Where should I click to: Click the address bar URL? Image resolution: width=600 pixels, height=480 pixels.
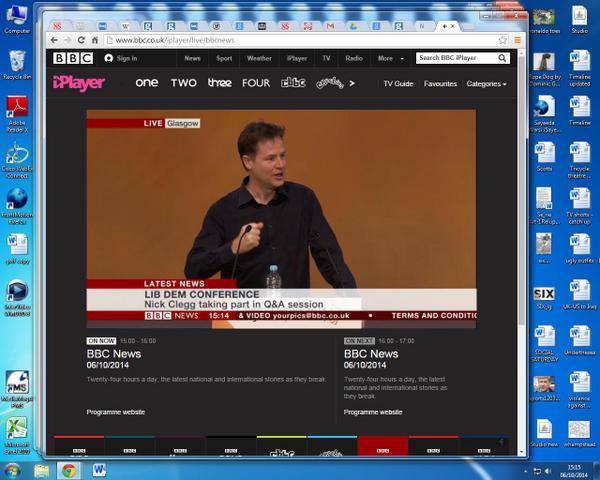click(x=174, y=40)
